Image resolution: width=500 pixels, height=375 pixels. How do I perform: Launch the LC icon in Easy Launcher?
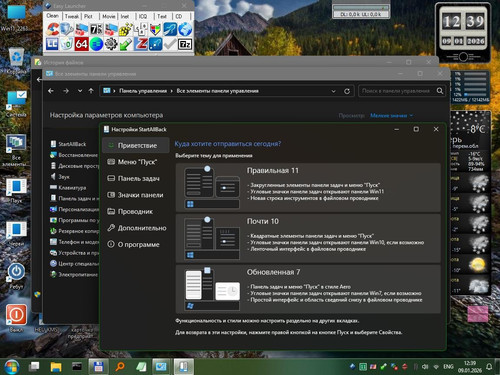click(52, 44)
